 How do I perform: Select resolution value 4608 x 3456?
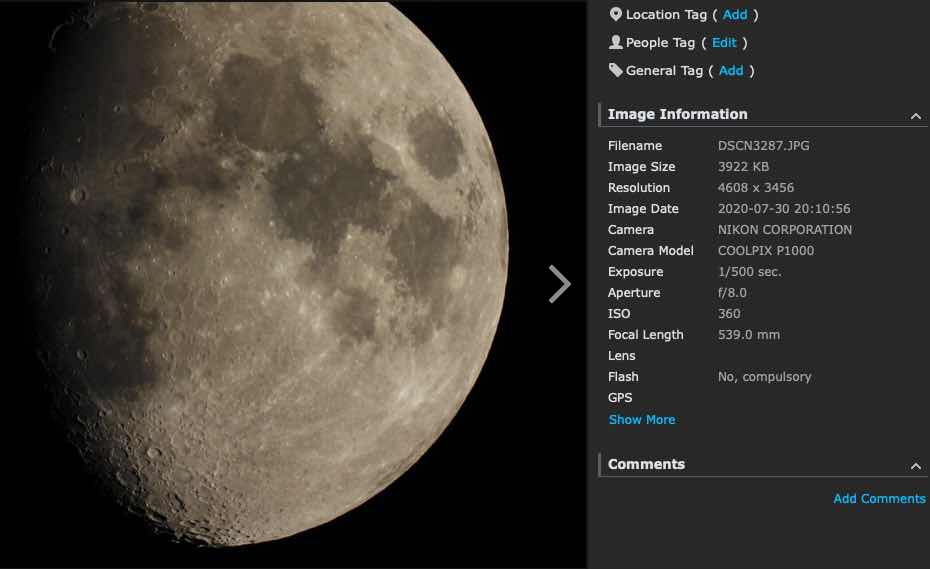click(x=756, y=187)
